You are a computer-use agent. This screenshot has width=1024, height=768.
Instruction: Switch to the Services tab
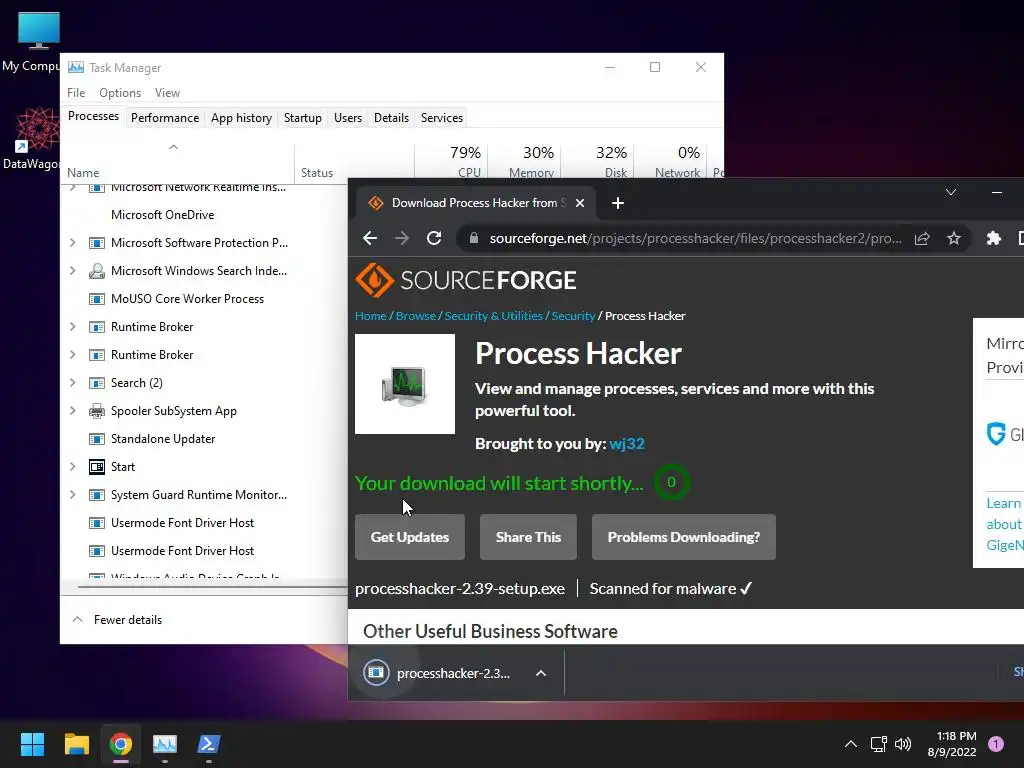click(441, 118)
